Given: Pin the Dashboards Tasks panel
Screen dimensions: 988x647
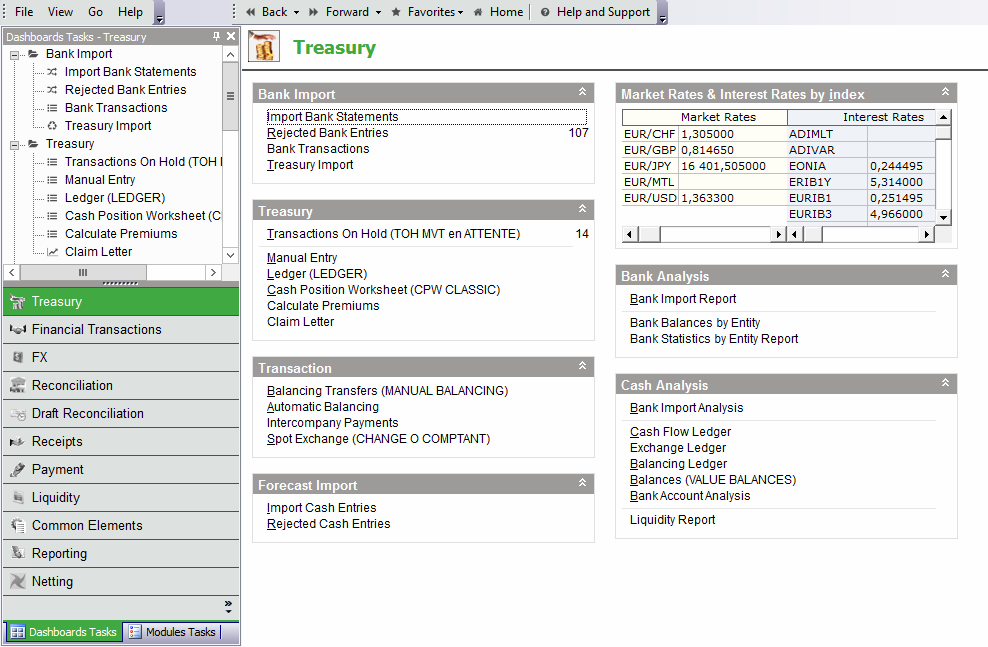Looking at the screenshot, I should (x=217, y=37).
